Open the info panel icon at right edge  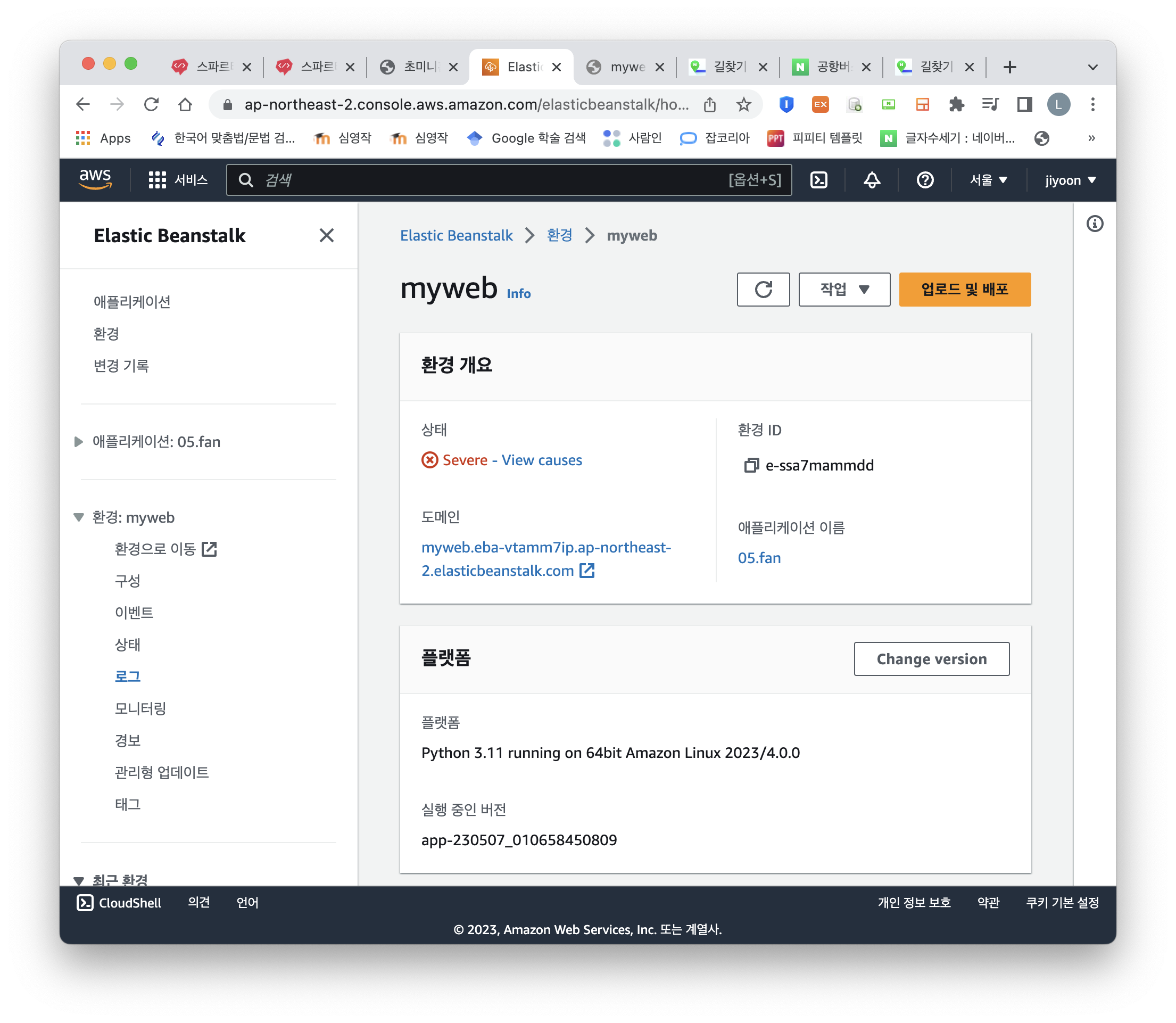(1095, 224)
